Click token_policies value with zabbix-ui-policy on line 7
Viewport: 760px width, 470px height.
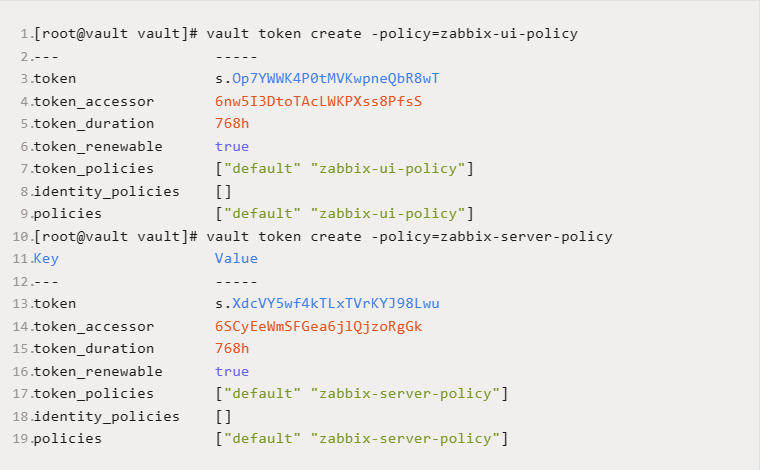pyautogui.click(x=344, y=169)
